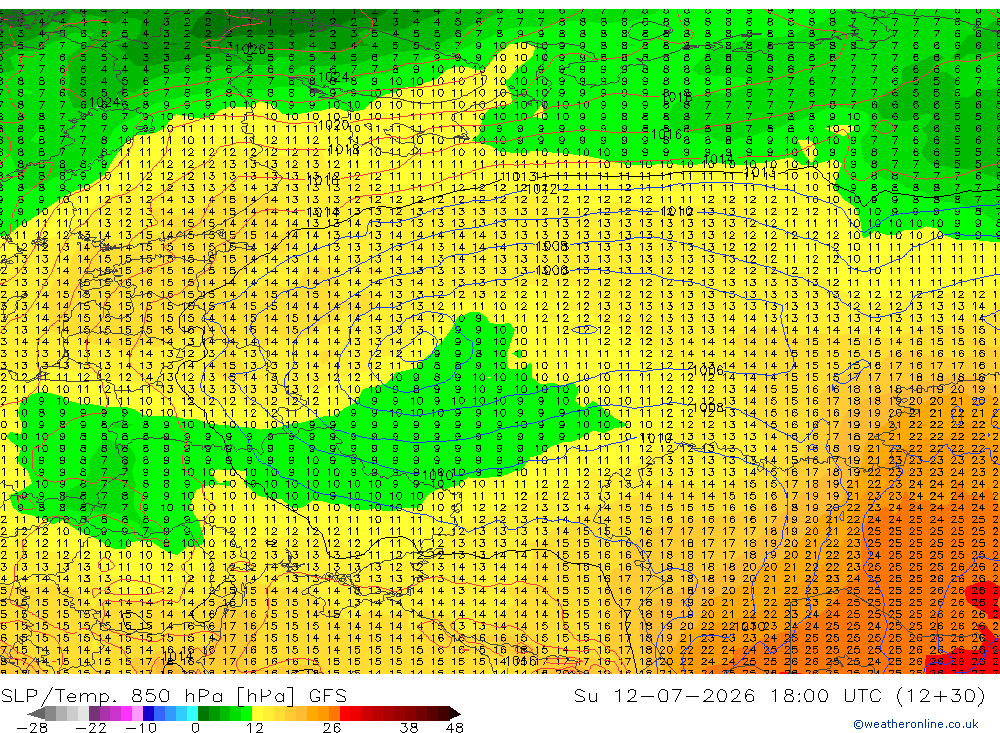Open the ©weatheronline.co.uk credit link

916,723
